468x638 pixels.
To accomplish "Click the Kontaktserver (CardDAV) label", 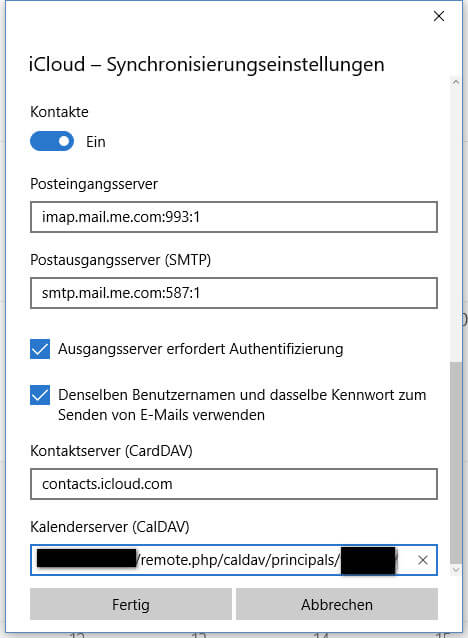I will (111, 451).
